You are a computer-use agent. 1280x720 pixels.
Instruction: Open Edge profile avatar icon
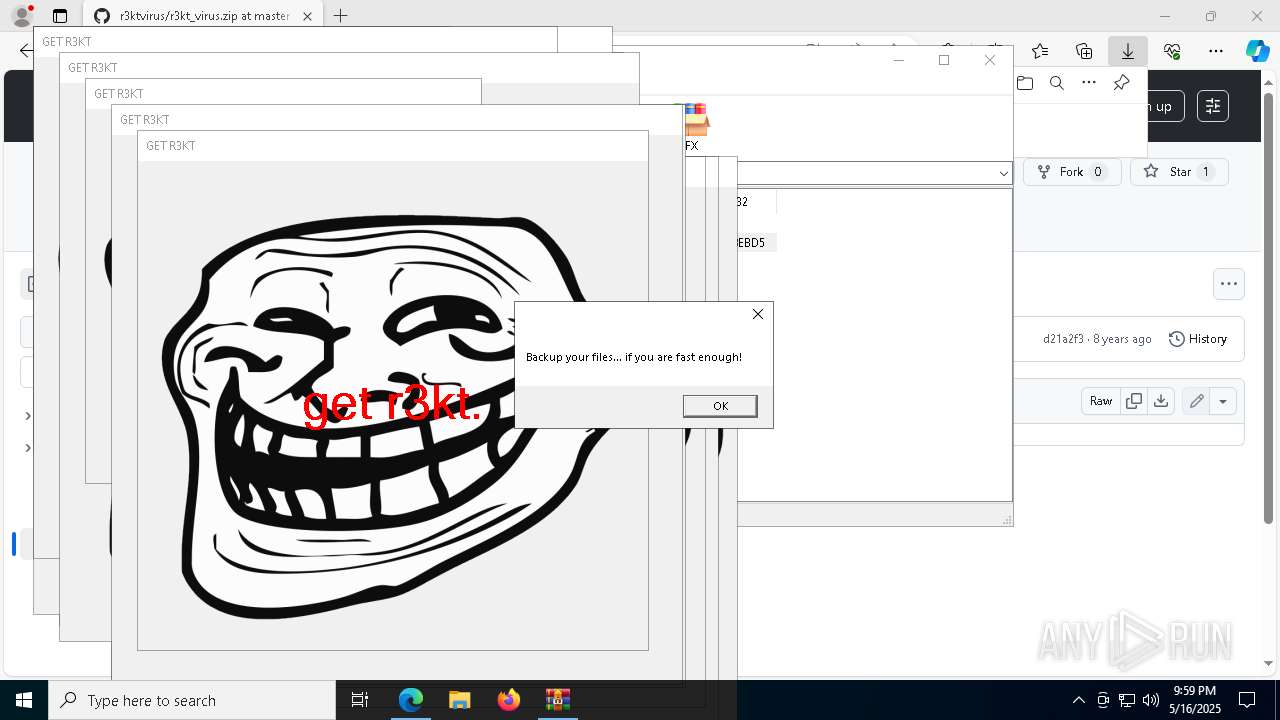point(22,16)
